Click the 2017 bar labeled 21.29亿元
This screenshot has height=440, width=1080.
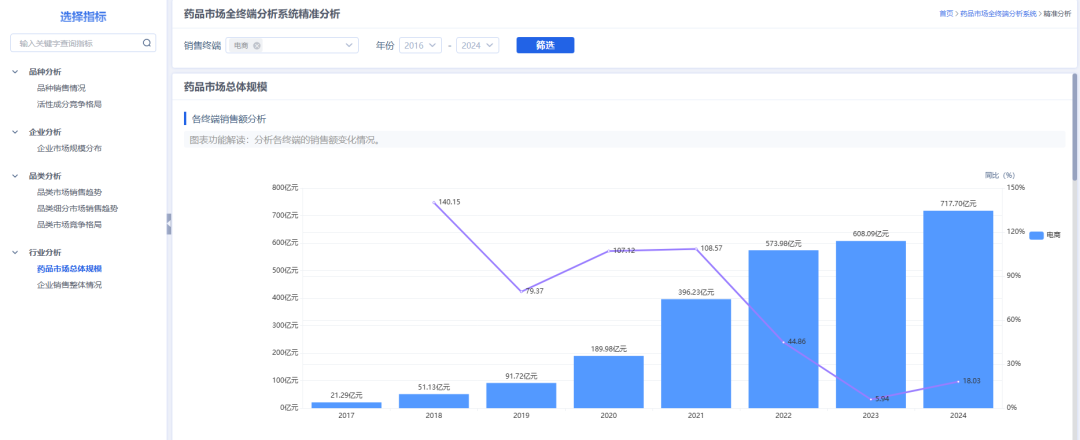[346, 405]
